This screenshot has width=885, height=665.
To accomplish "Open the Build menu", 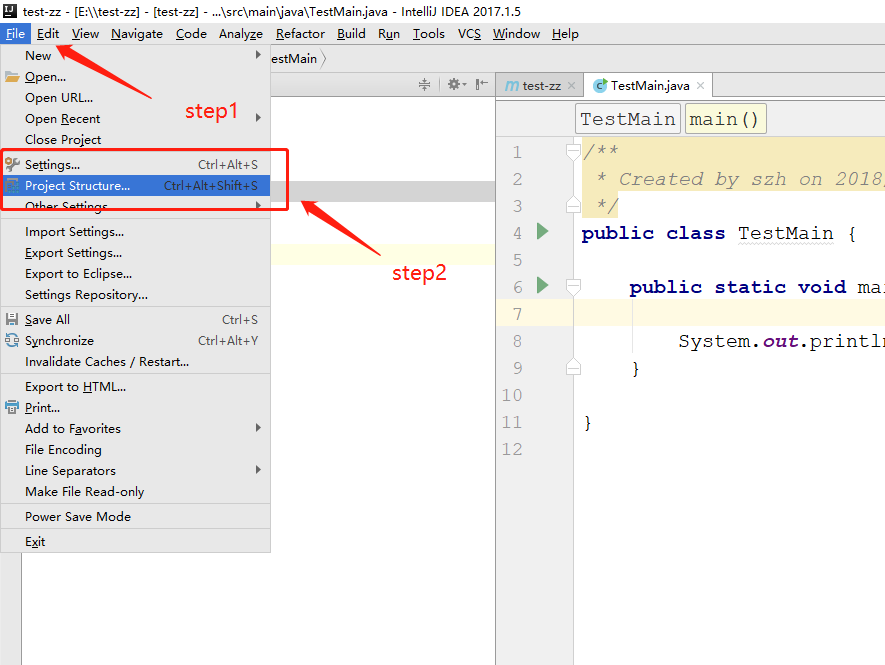I will point(351,34).
